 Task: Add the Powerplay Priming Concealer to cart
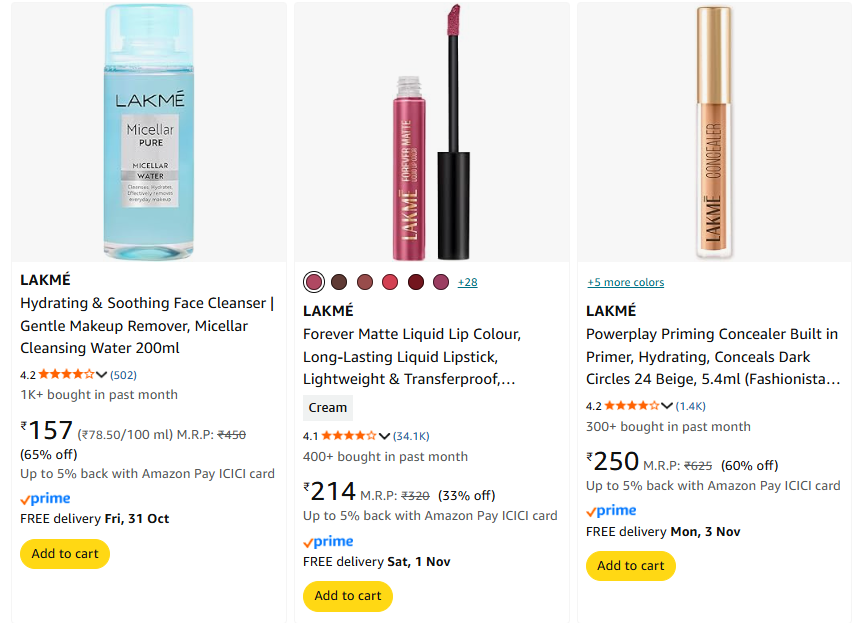[x=631, y=566]
